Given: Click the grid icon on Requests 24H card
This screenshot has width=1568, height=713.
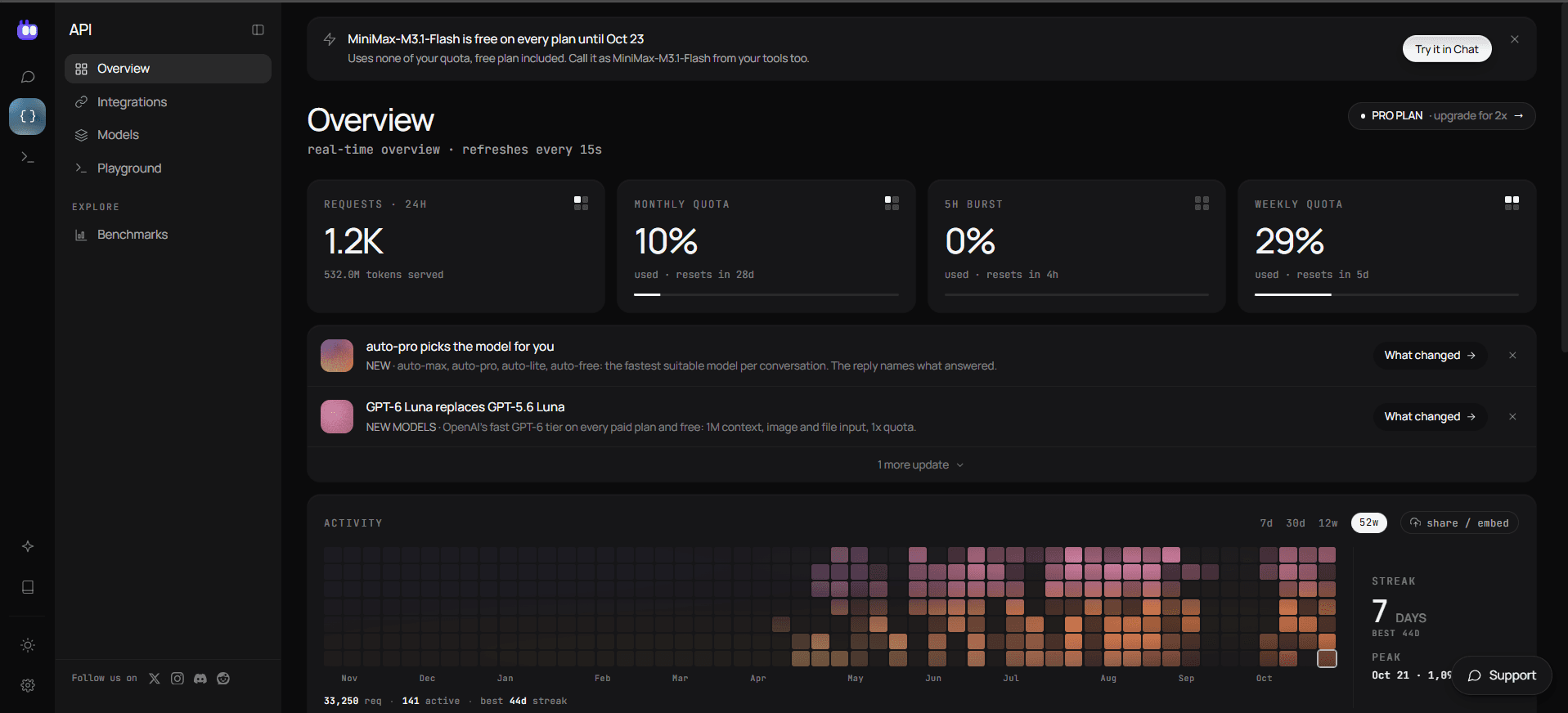Looking at the screenshot, I should click(582, 203).
